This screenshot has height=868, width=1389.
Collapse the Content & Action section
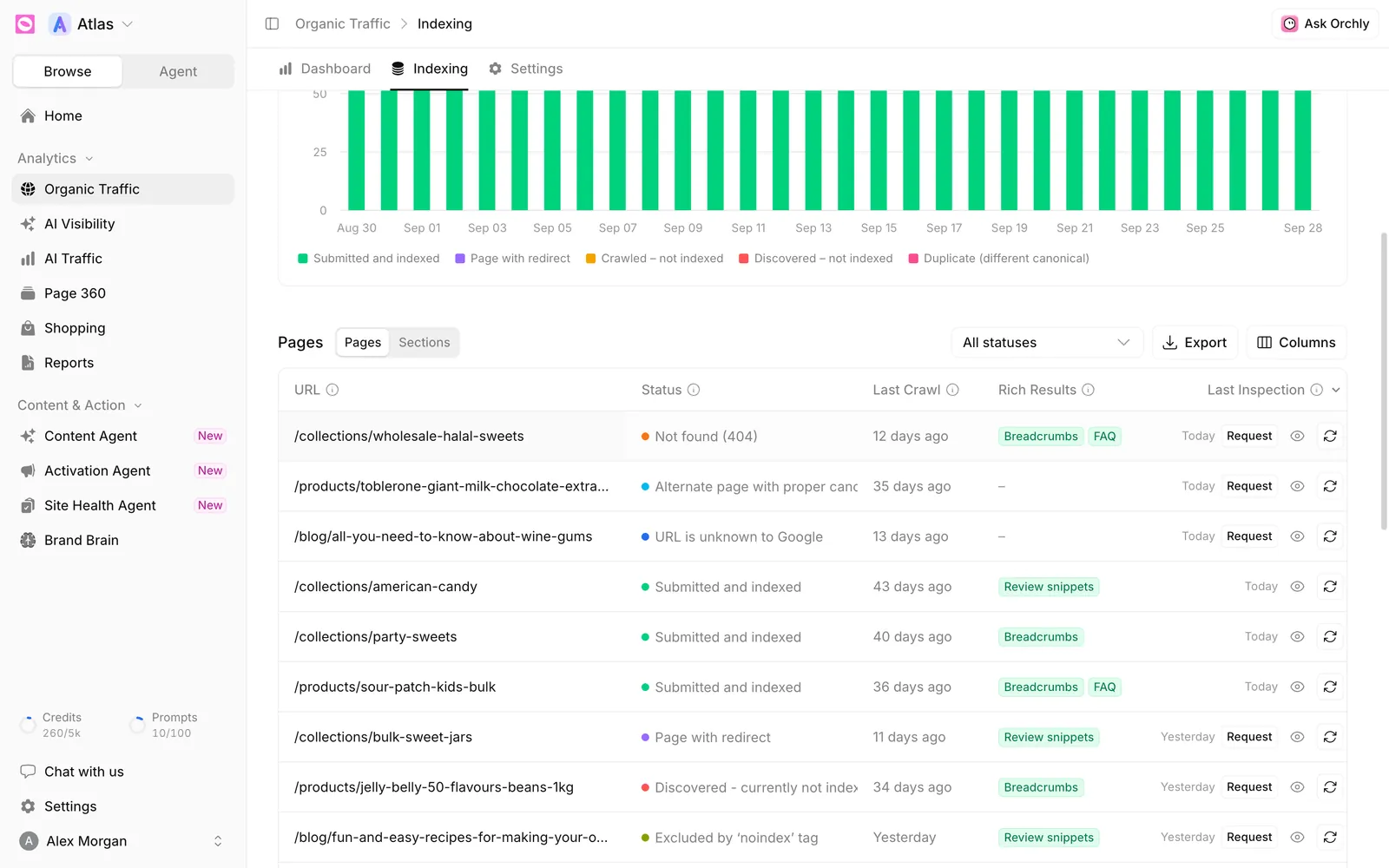(80, 405)
